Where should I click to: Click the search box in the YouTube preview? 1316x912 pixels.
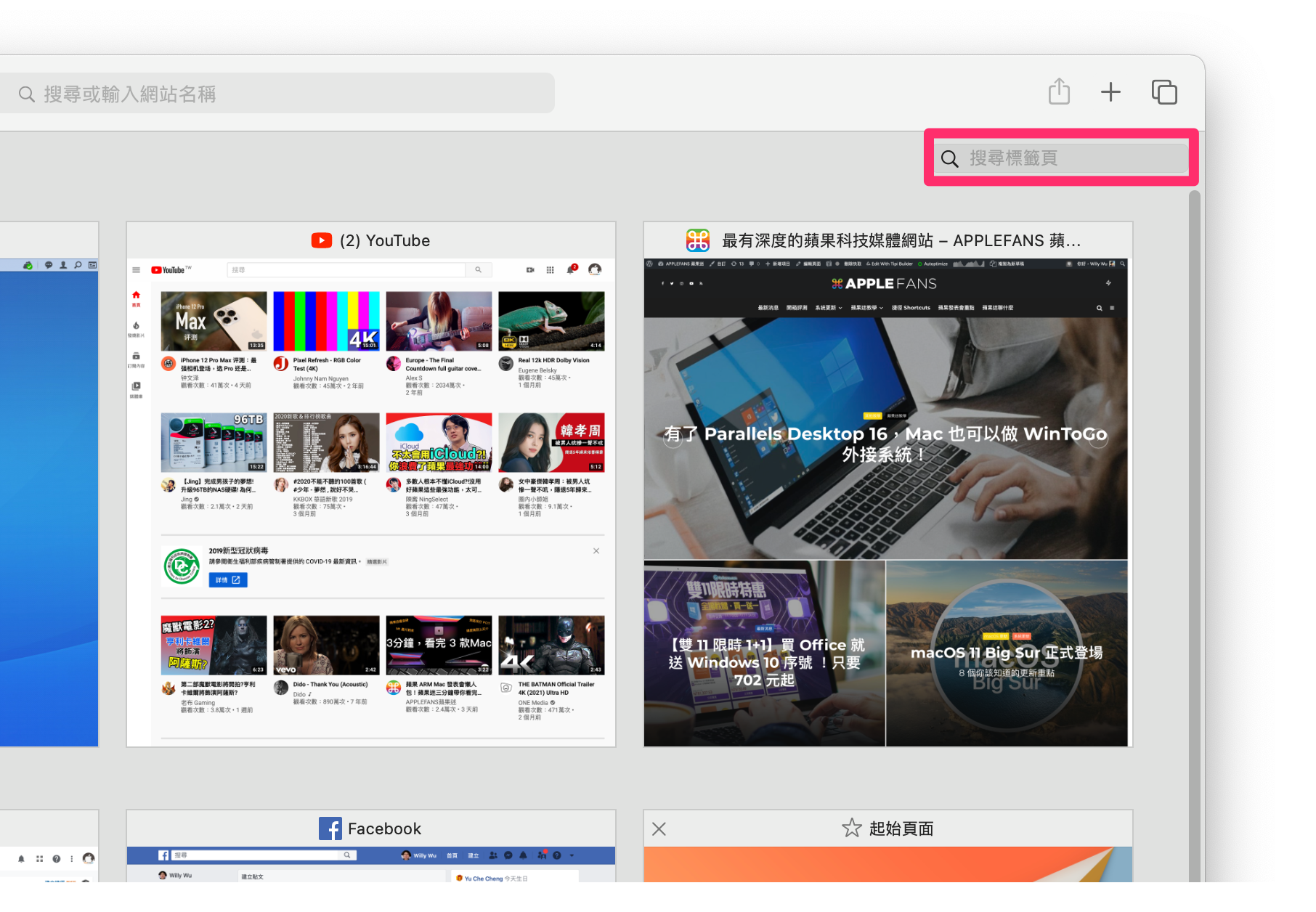pyautogui.click(x=346, y=270)
